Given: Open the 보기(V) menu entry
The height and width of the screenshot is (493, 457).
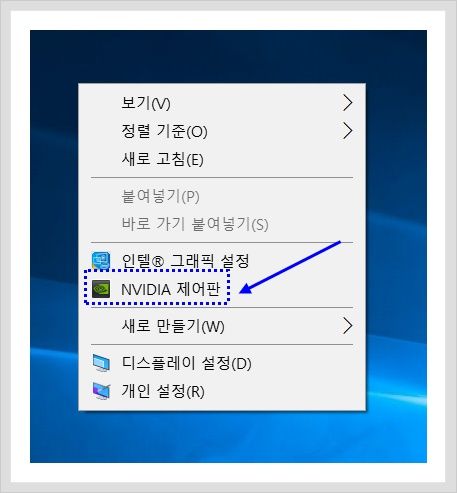Looking at the screenshot, I should (x=146, y=103).
